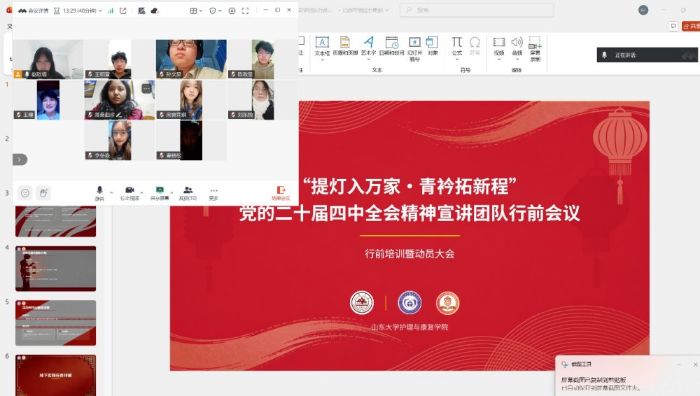
Task: Click the 山东大学护理与康复学院 text on the slide
Action: 409,327
